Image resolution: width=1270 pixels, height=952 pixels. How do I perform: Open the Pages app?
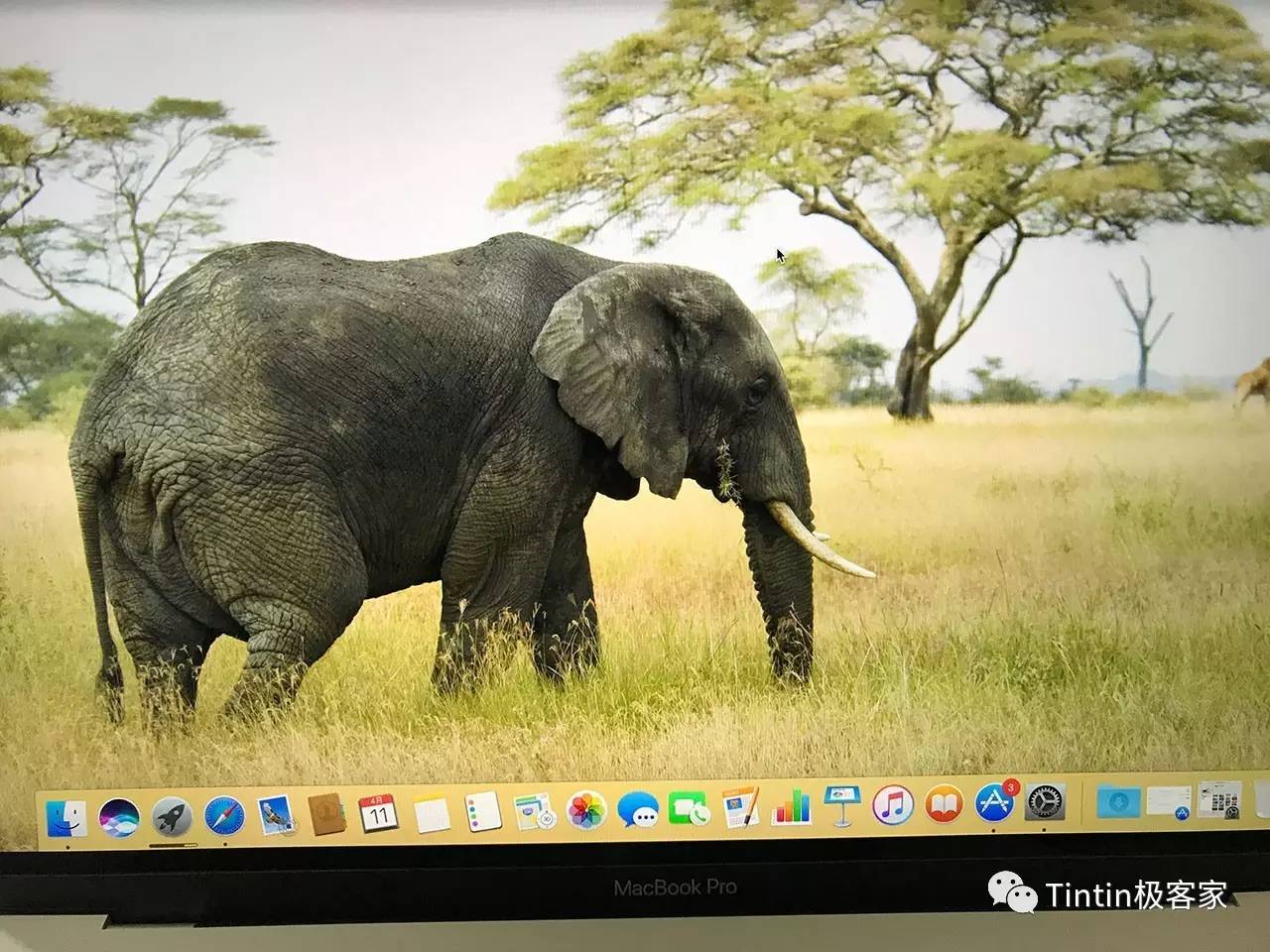click(x=740, y=807)
